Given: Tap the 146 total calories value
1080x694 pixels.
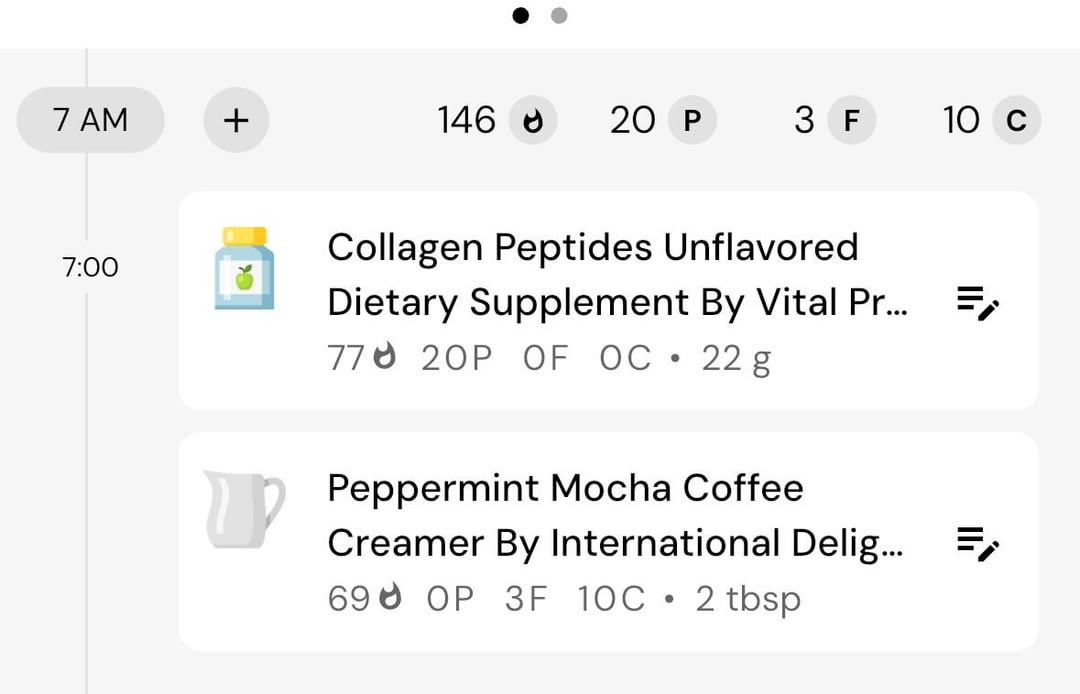Looking at the screenshot, I should [x=466, y=120].
